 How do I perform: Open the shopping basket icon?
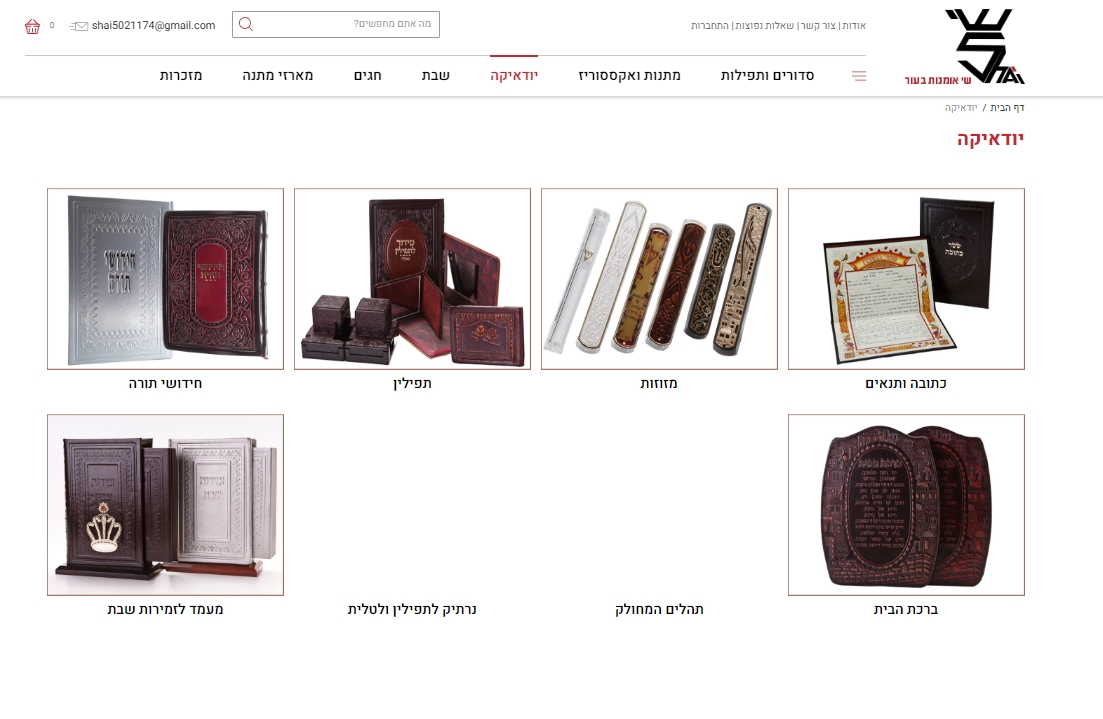[x=32, y=27]
